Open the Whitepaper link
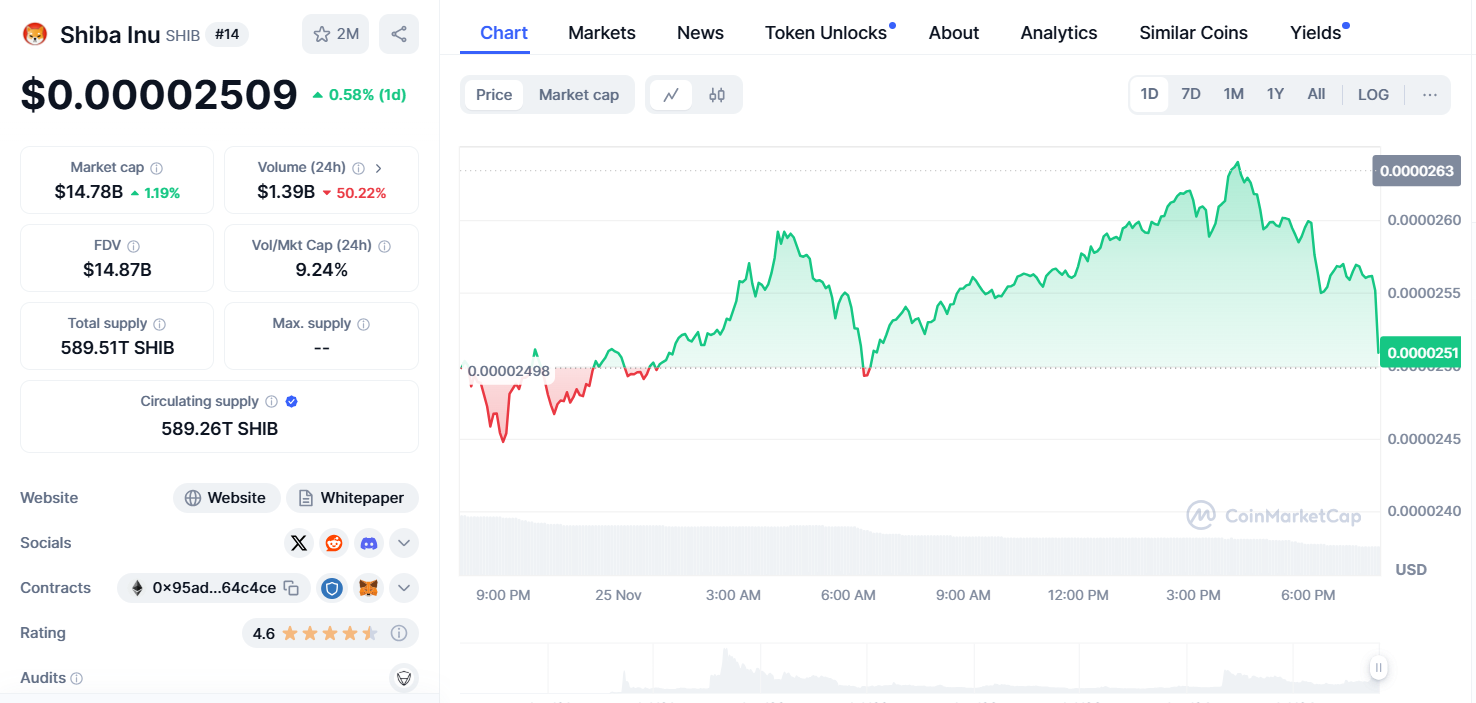The height and width of the screenshot is (703, 1476). [352, 498]
